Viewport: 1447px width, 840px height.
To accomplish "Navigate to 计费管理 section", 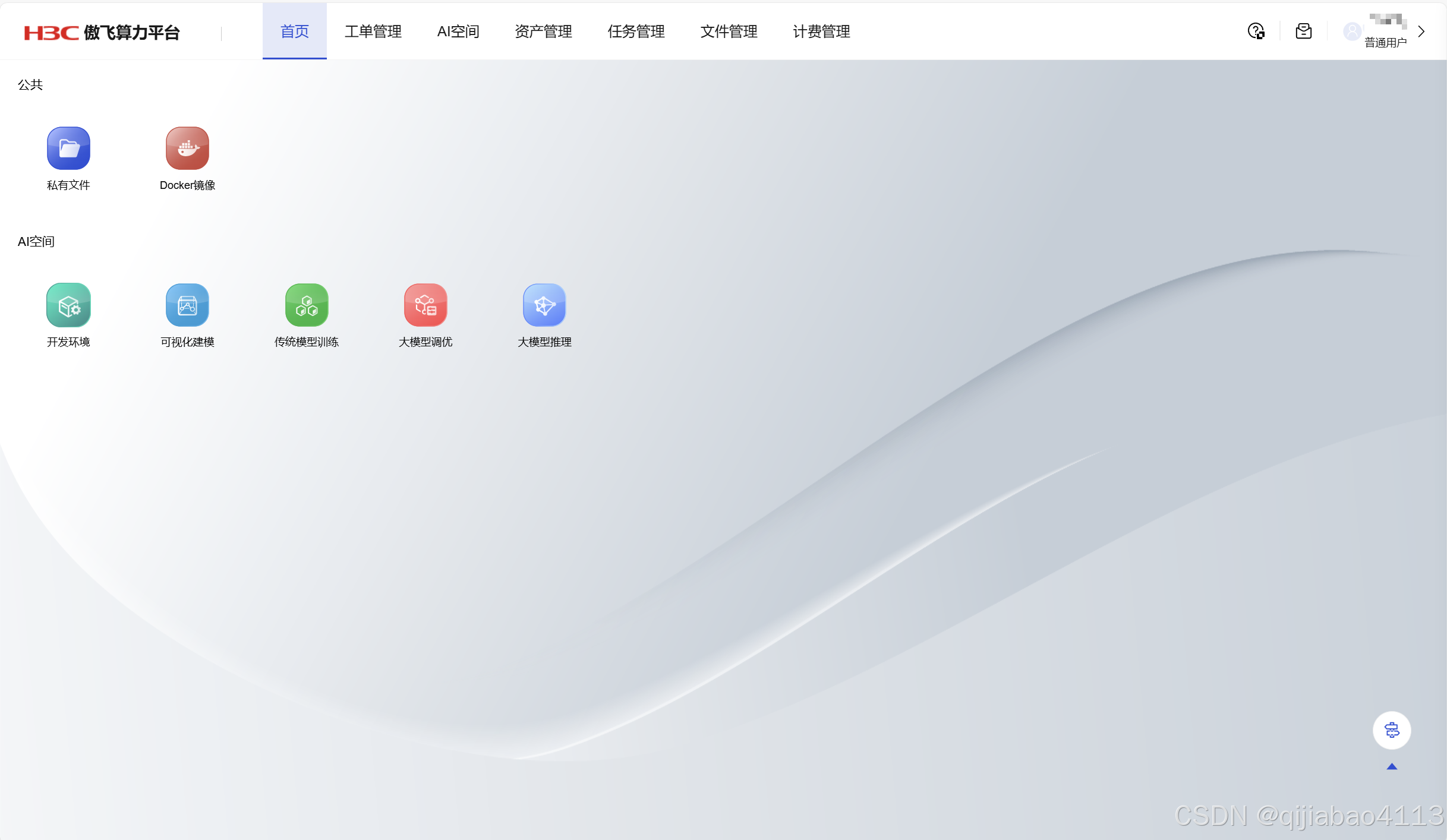I will click(x=821, y=31).
